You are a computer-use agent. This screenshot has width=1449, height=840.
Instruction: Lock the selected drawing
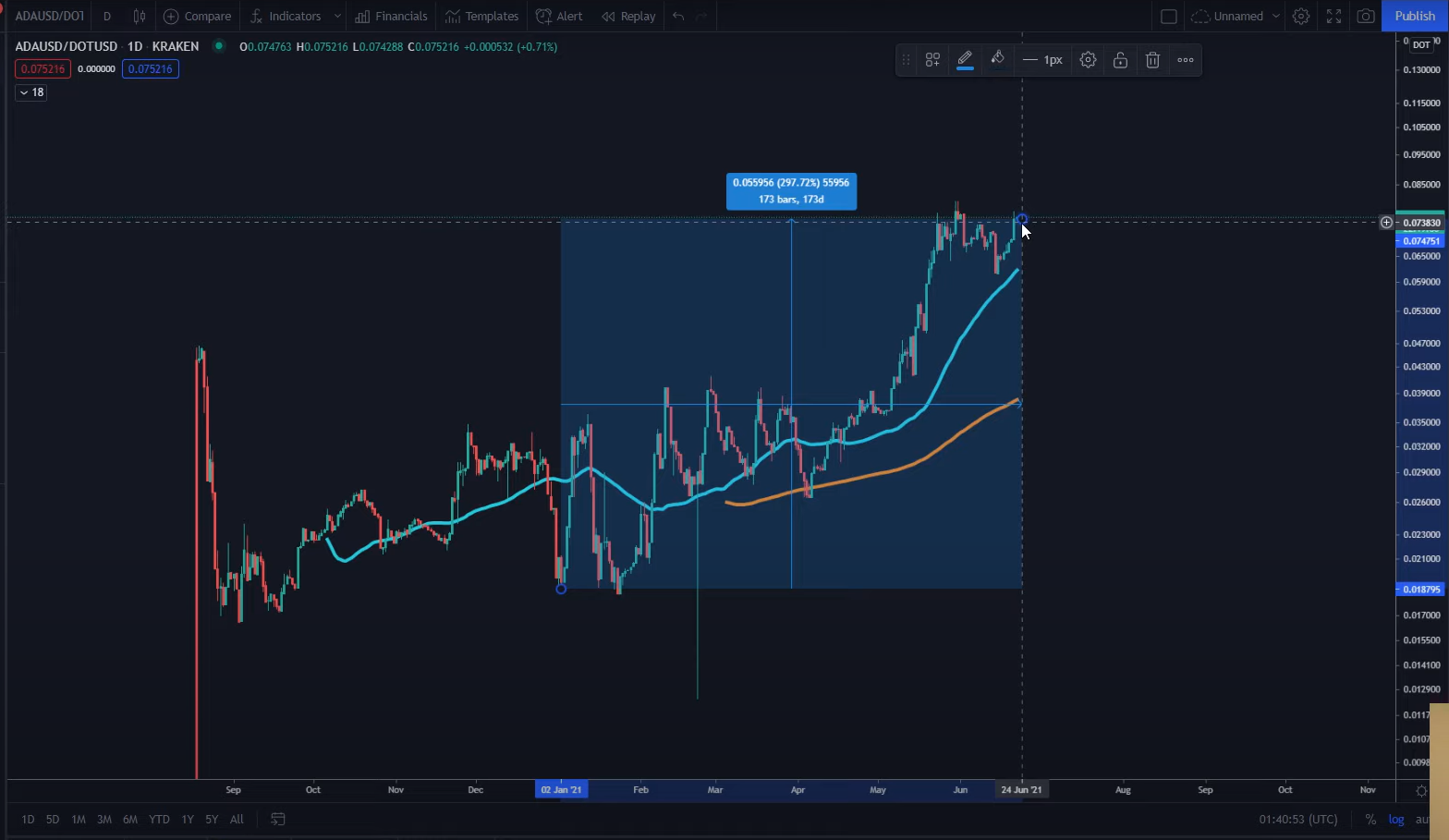pos(1120,60)
